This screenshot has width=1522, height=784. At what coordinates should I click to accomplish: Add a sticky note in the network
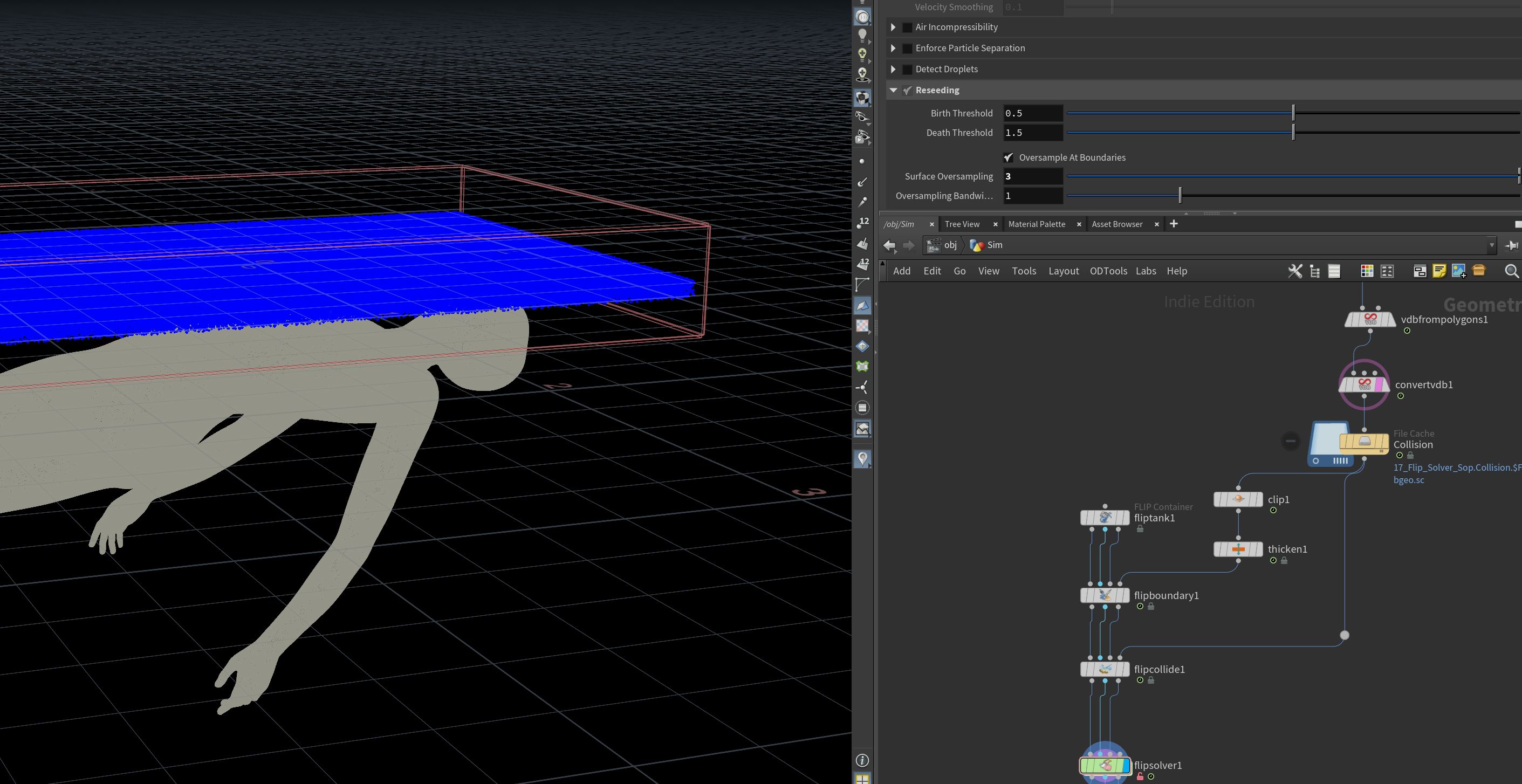1439,271
